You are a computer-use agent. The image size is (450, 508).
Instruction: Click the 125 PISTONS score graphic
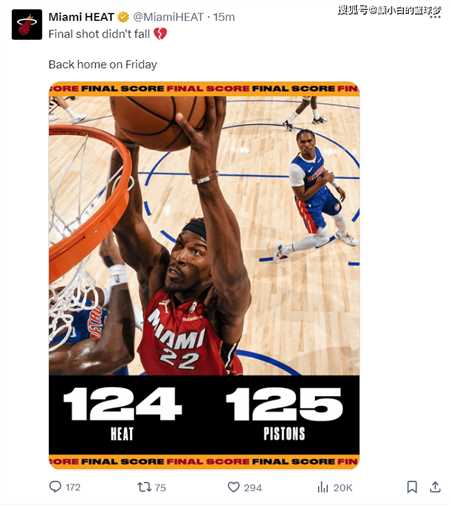[x=284, y=414]
